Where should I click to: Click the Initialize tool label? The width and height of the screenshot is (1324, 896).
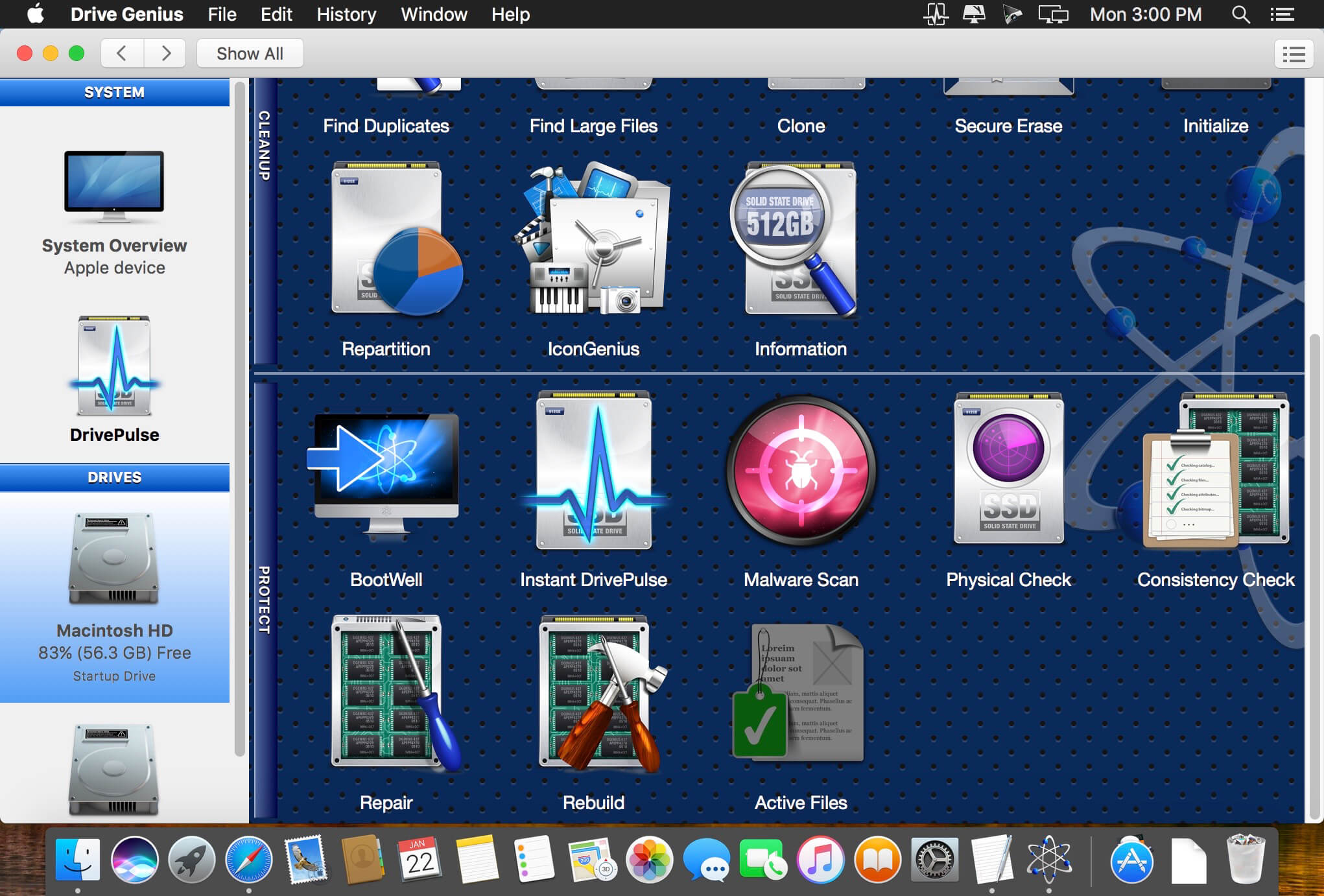1216,126
